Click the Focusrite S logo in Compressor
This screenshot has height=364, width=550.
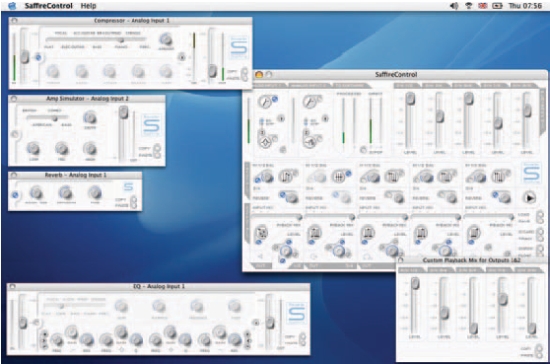[239, 47]
